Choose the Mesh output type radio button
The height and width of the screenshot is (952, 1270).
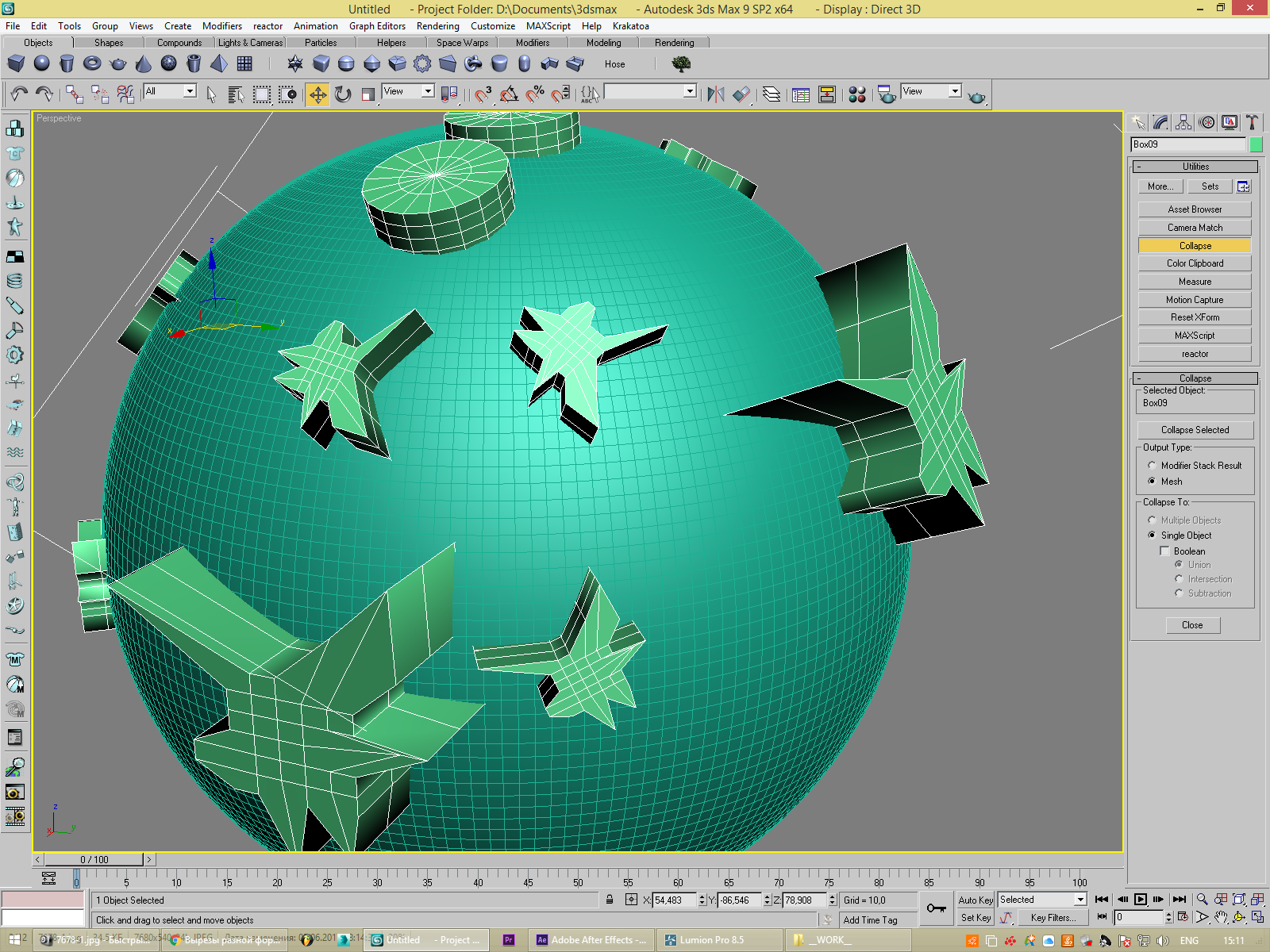click(x=1152, y=482)
